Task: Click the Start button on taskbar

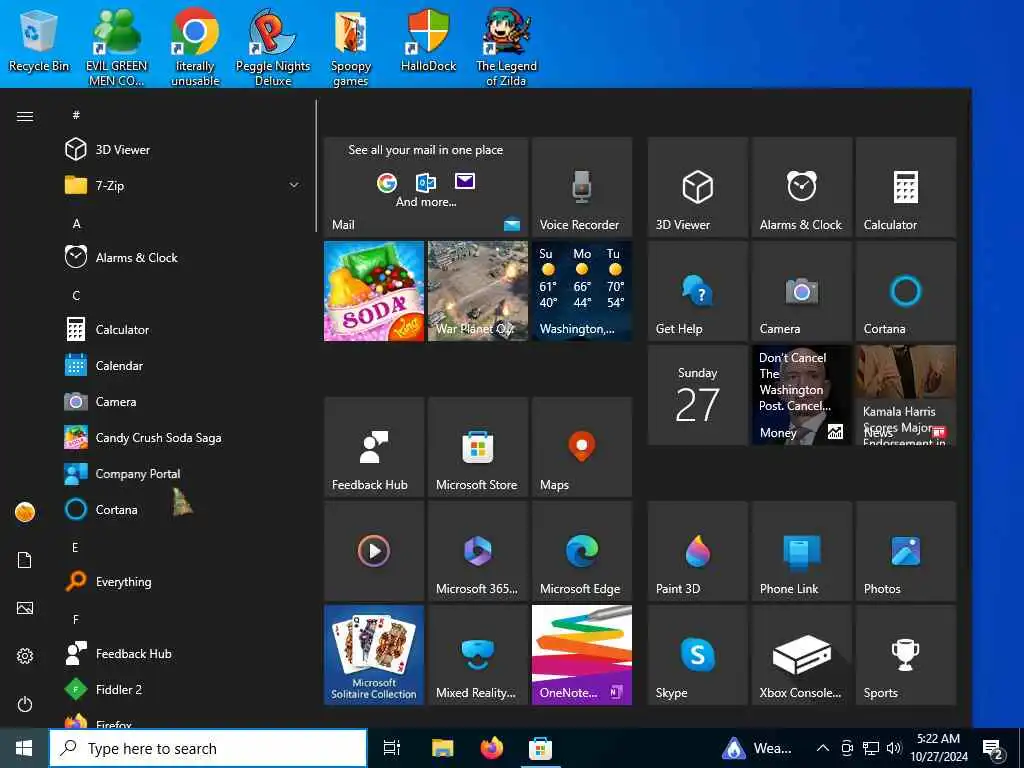Action: tap(24, 748)
